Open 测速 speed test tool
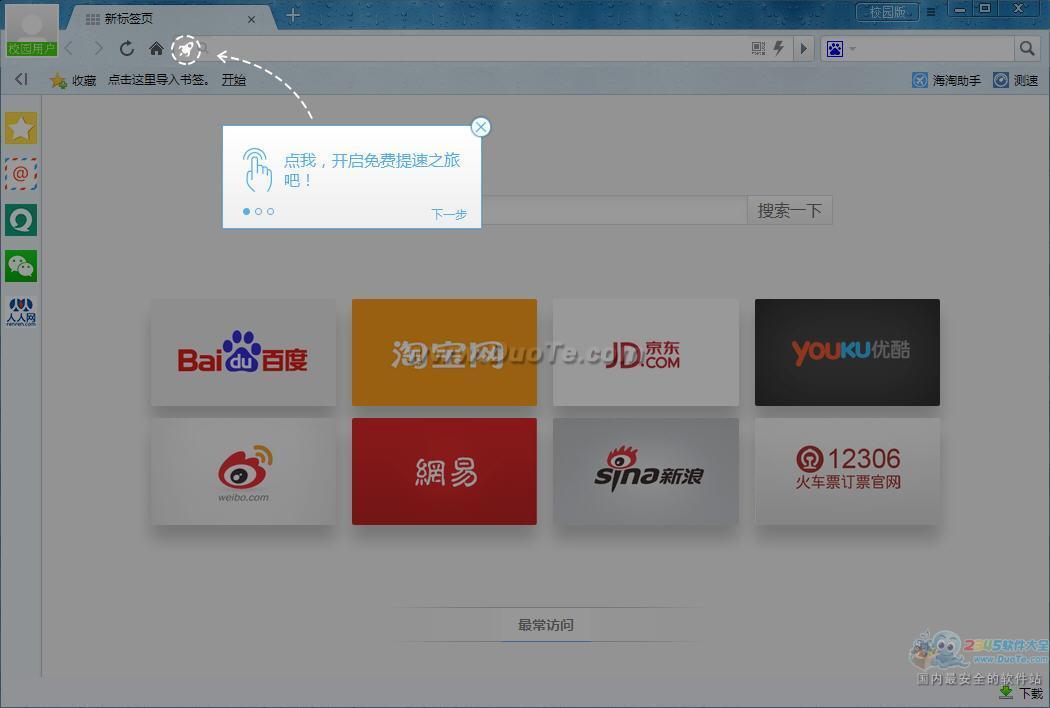 1015,80
